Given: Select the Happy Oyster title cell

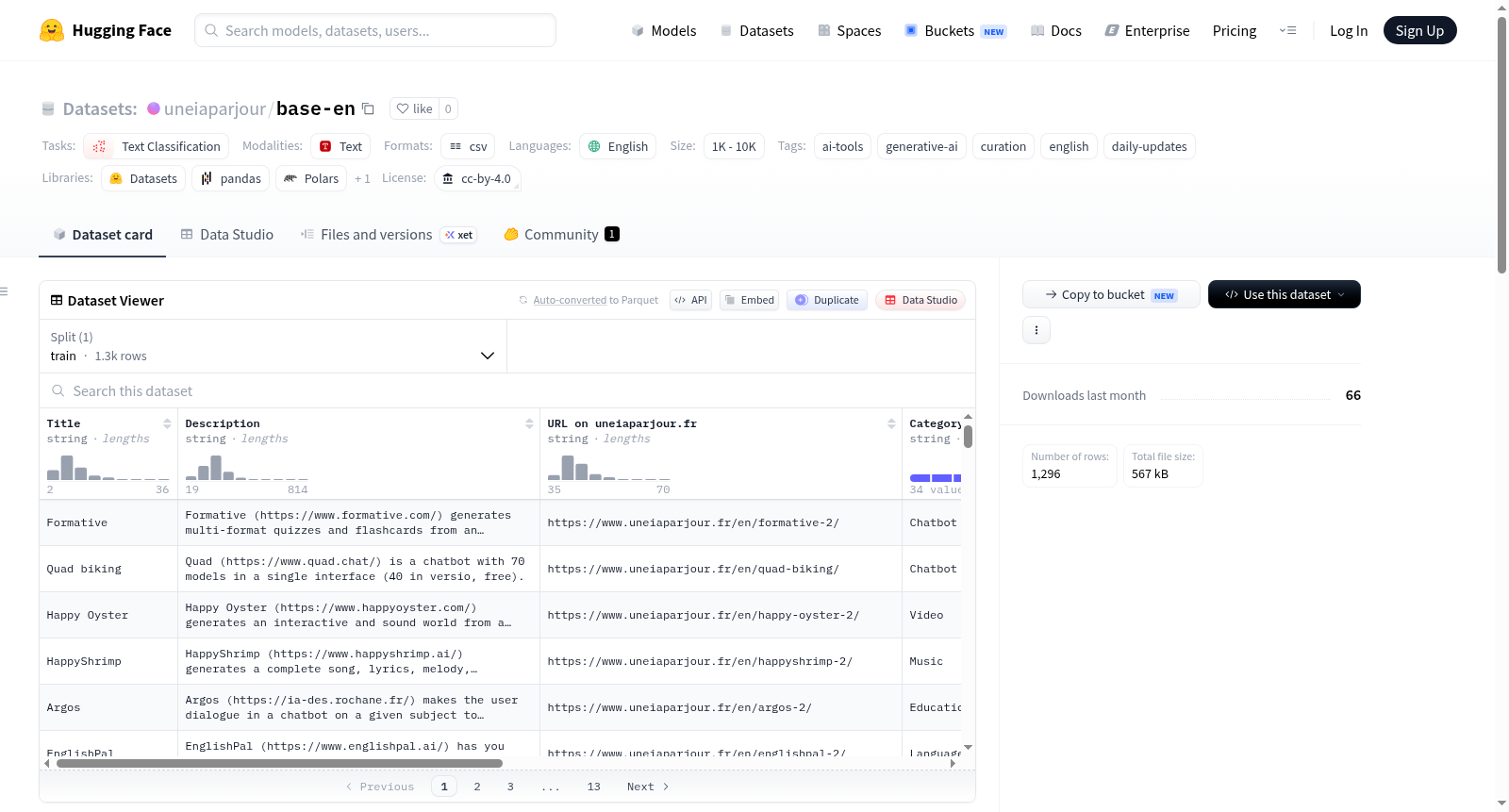Looking at the screenshot, I should pos(108,615).
